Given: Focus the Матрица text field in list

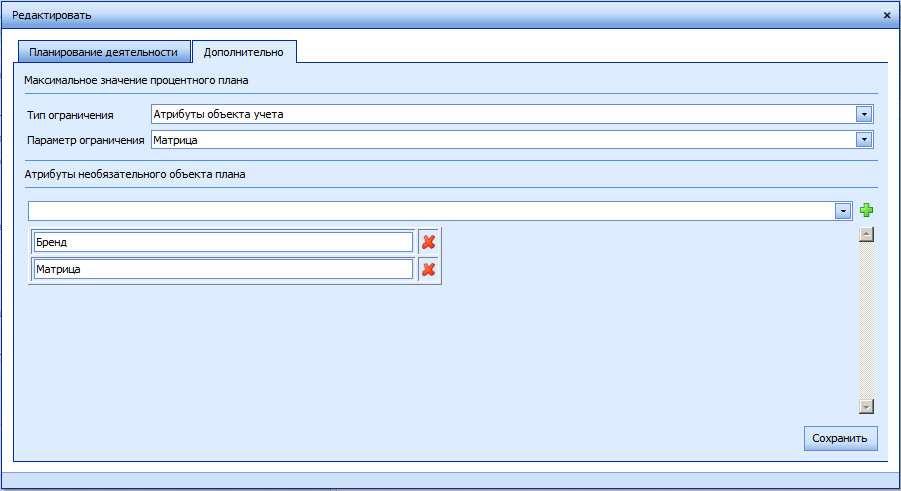Looking at the screenshot, I should point(222,269).
